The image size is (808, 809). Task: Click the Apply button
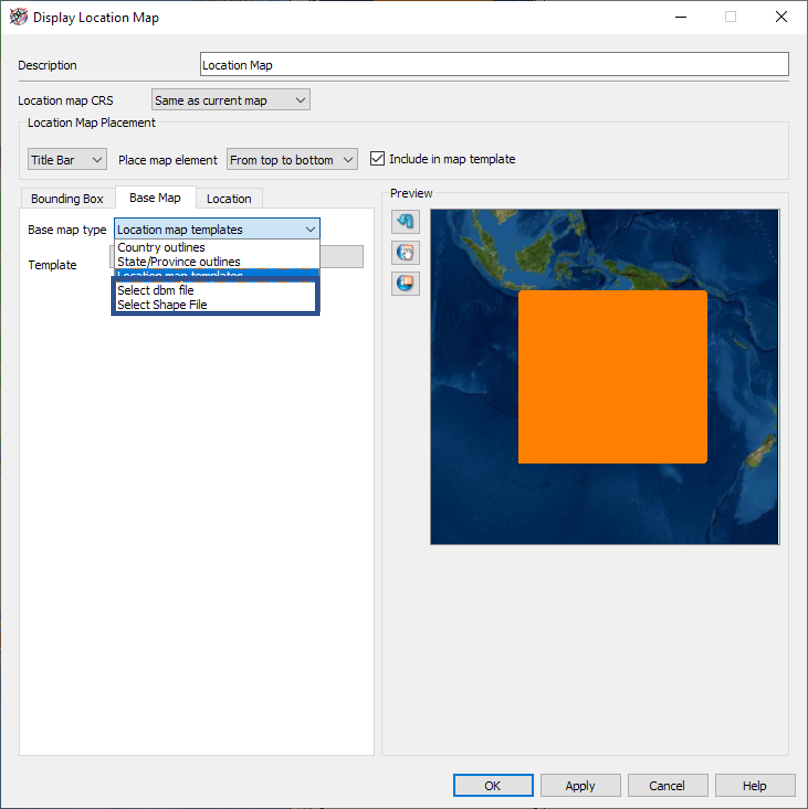[580, 785]
